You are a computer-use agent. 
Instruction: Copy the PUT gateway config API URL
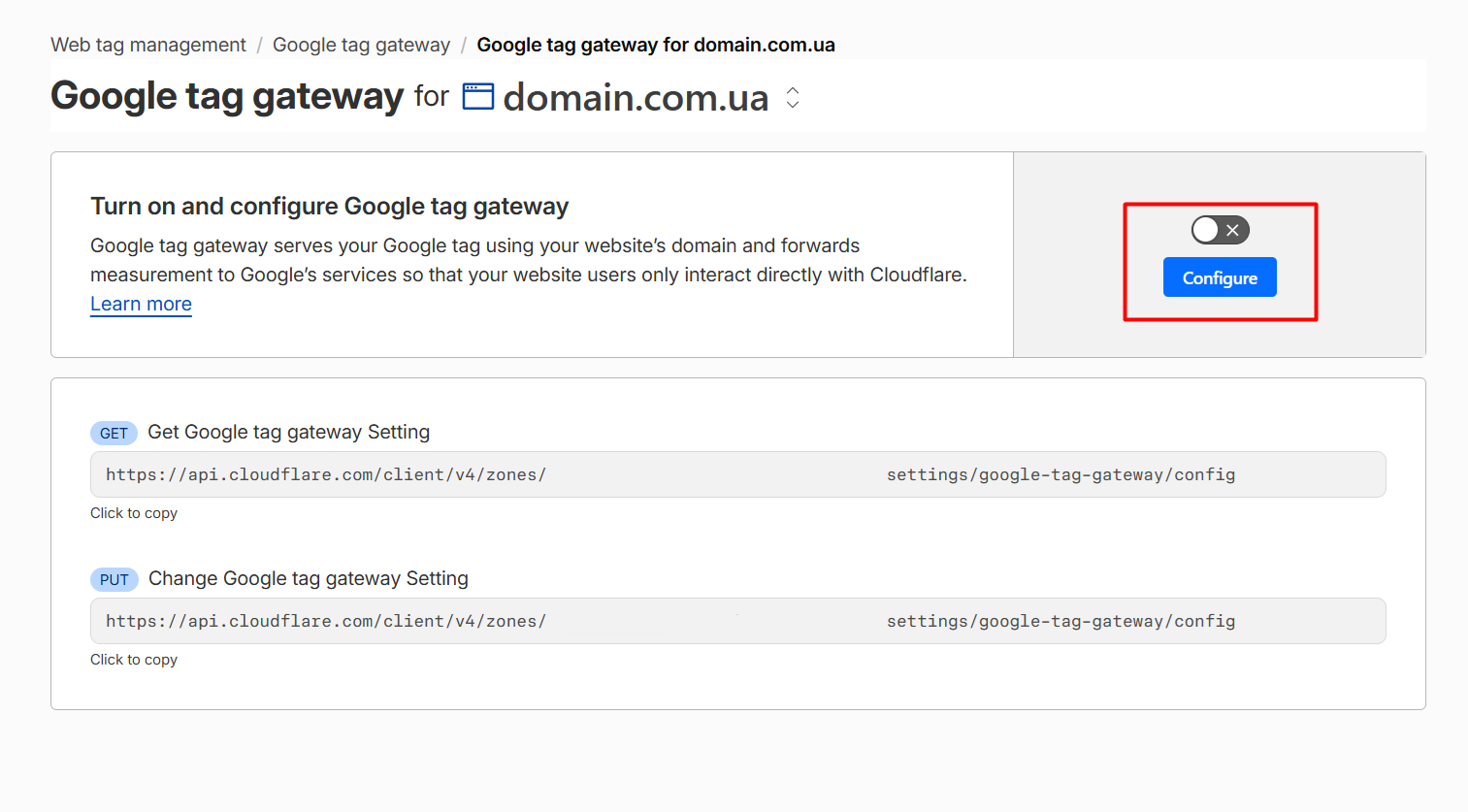(x=737, y=621)
